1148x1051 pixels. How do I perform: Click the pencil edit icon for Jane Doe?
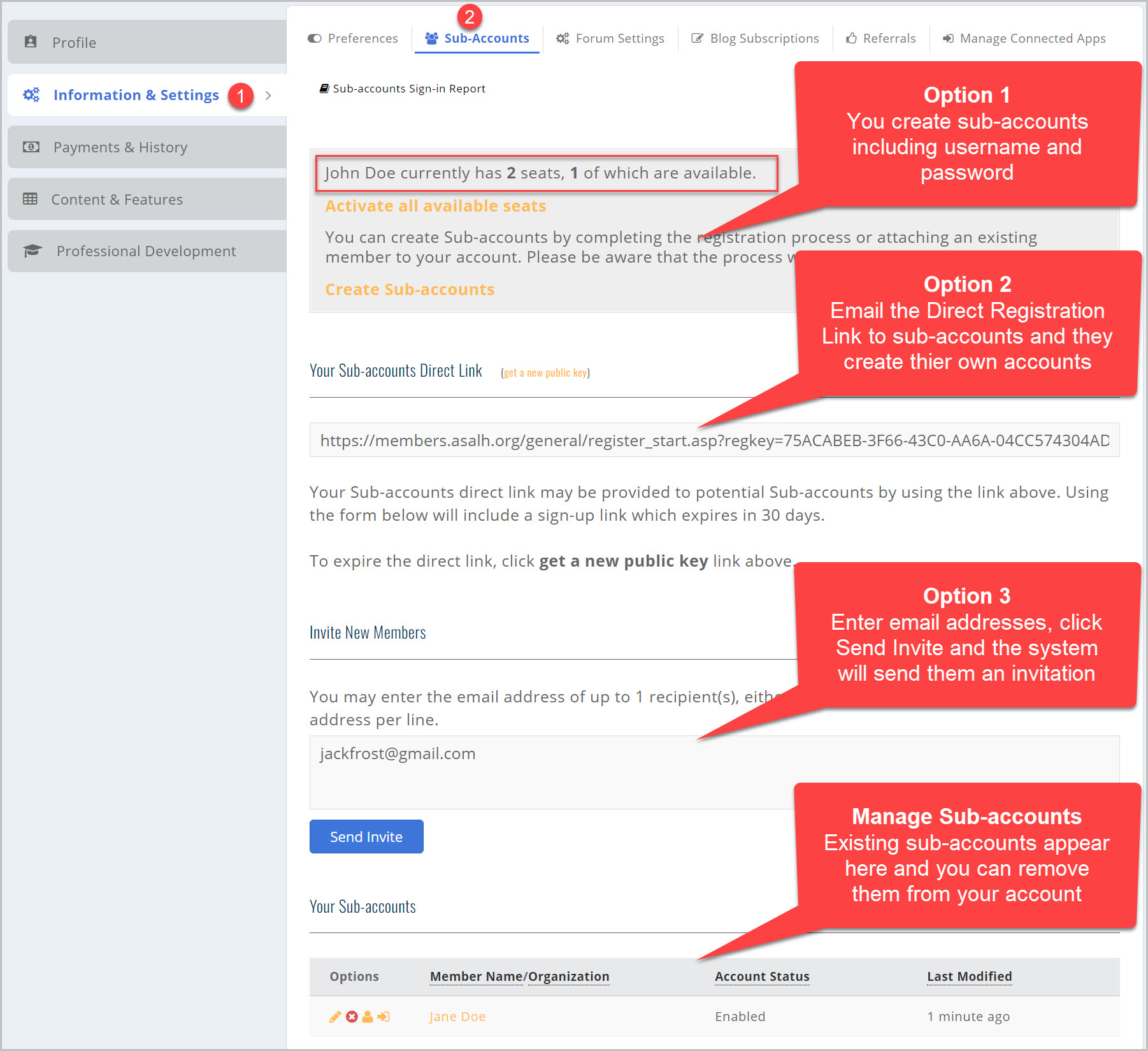tap(335, 1017)
